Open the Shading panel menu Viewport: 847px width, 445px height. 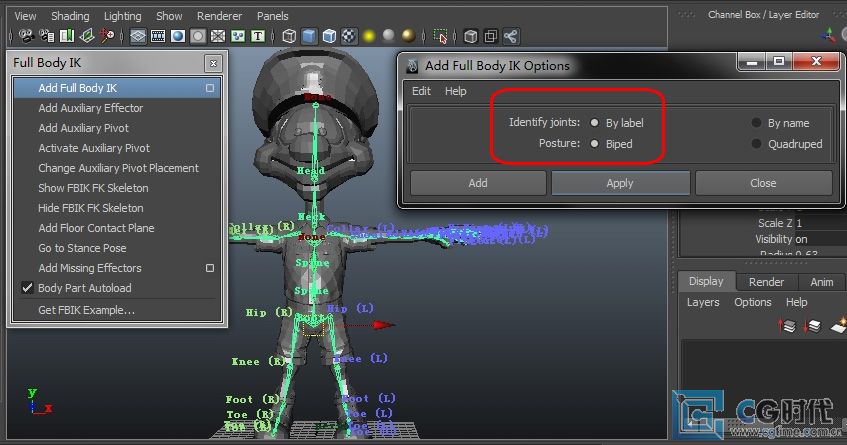click(x=70, y=16)
